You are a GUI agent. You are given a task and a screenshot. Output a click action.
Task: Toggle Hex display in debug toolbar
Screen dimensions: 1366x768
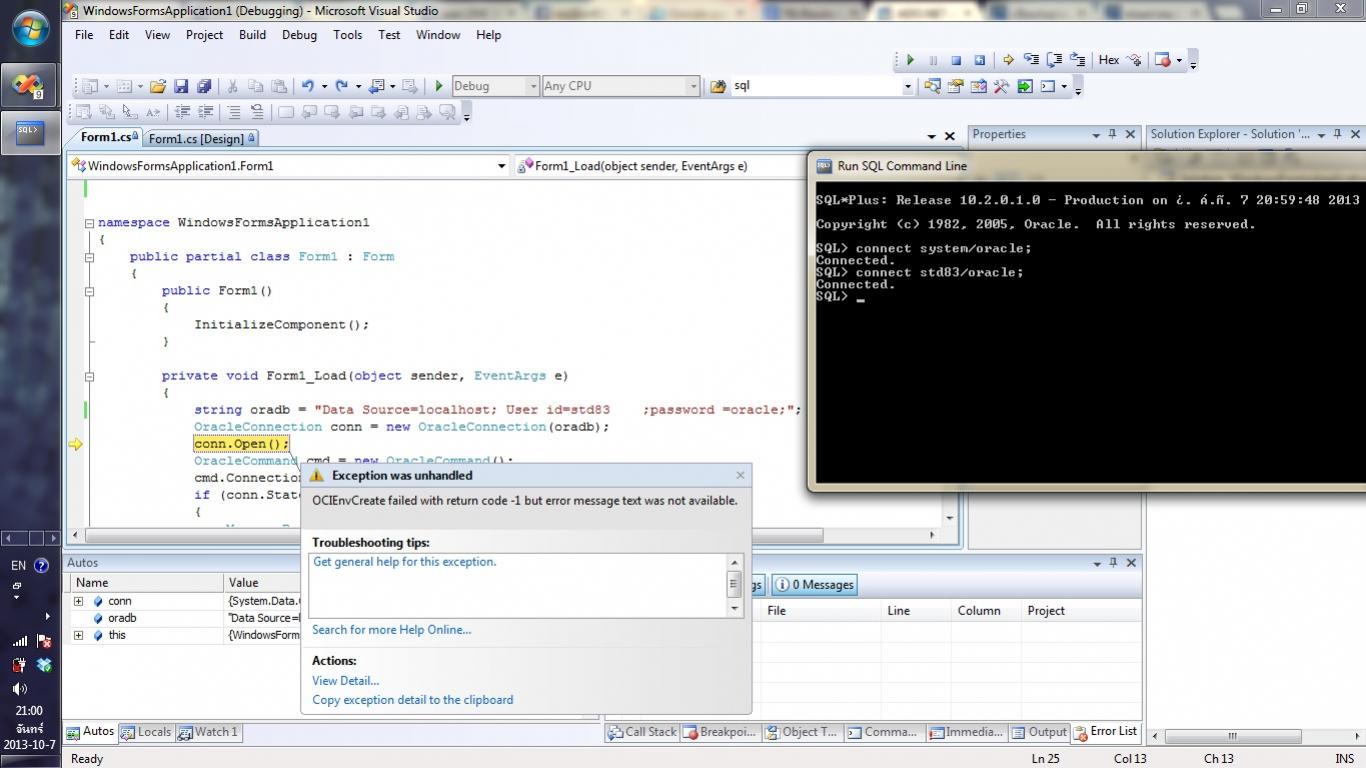click(x=1109, y=60)
